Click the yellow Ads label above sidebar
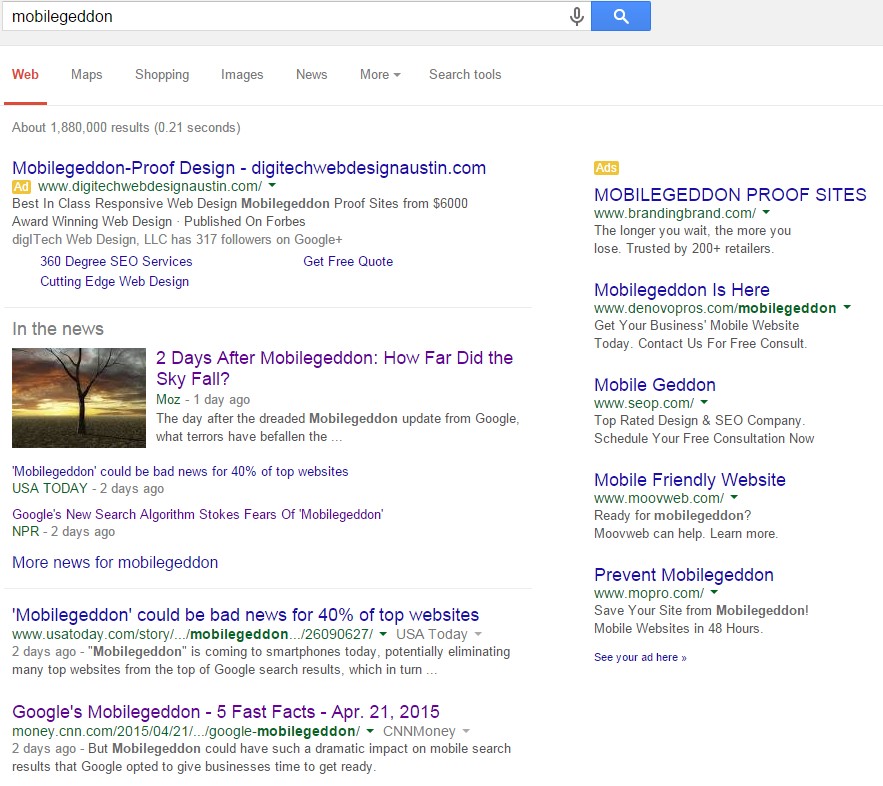Viewport: 883px width, 786px height. [x=606, y=168]
